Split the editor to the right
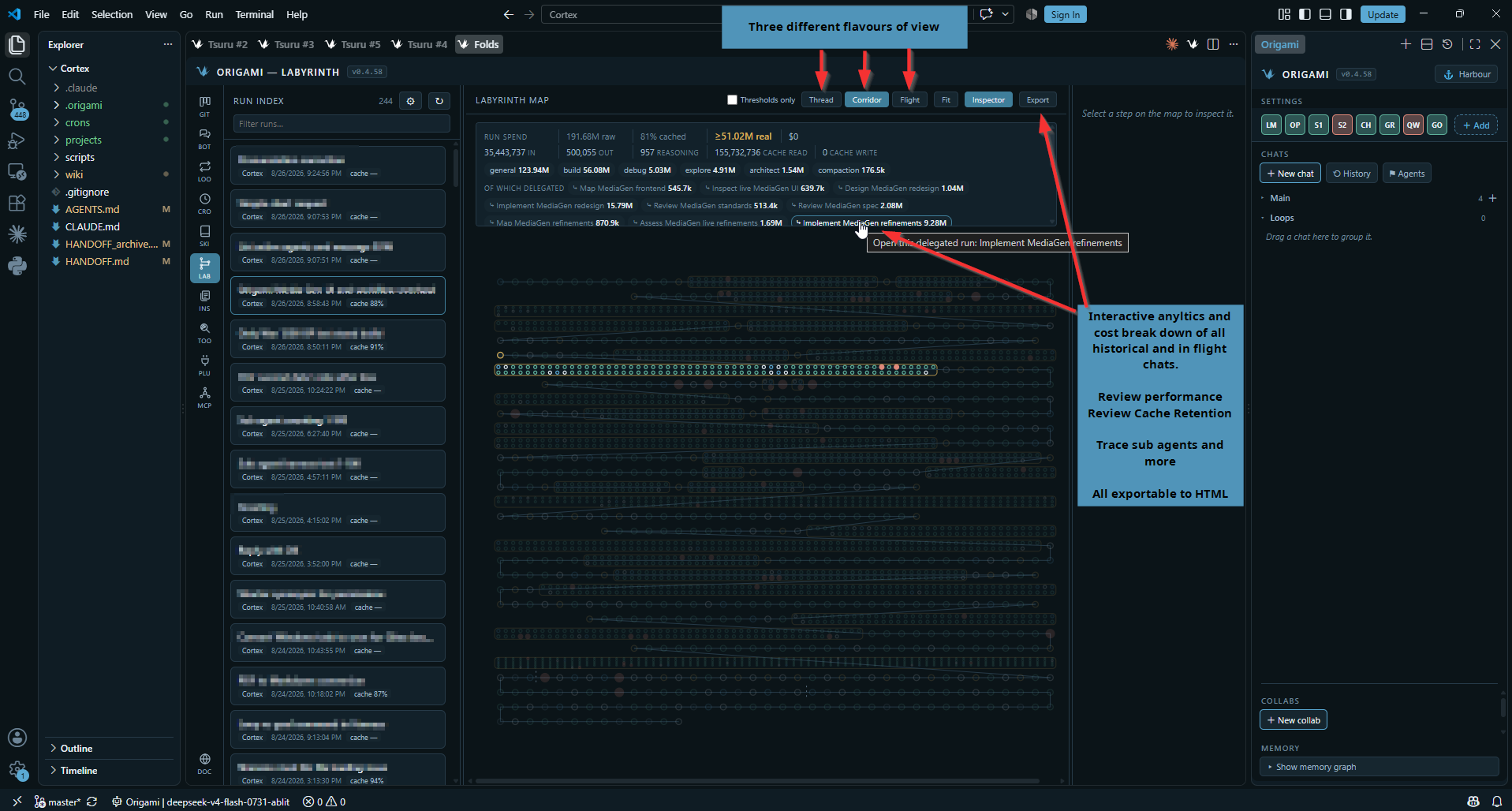1512x811 pixels. pyautogui.click(x=1213, y=44)
